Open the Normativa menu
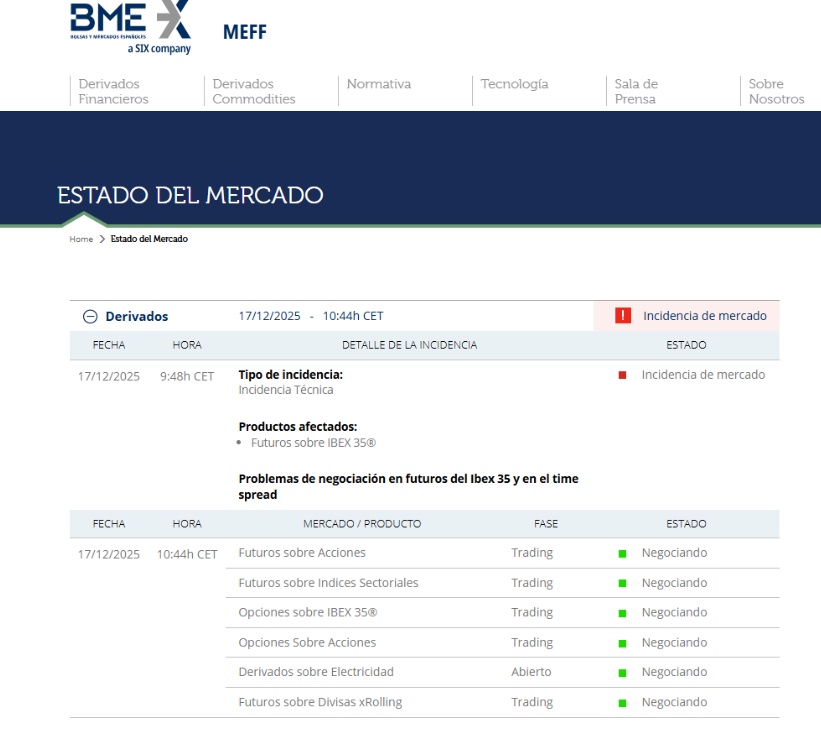The image size is (821, 737). (x=379, y=84)
